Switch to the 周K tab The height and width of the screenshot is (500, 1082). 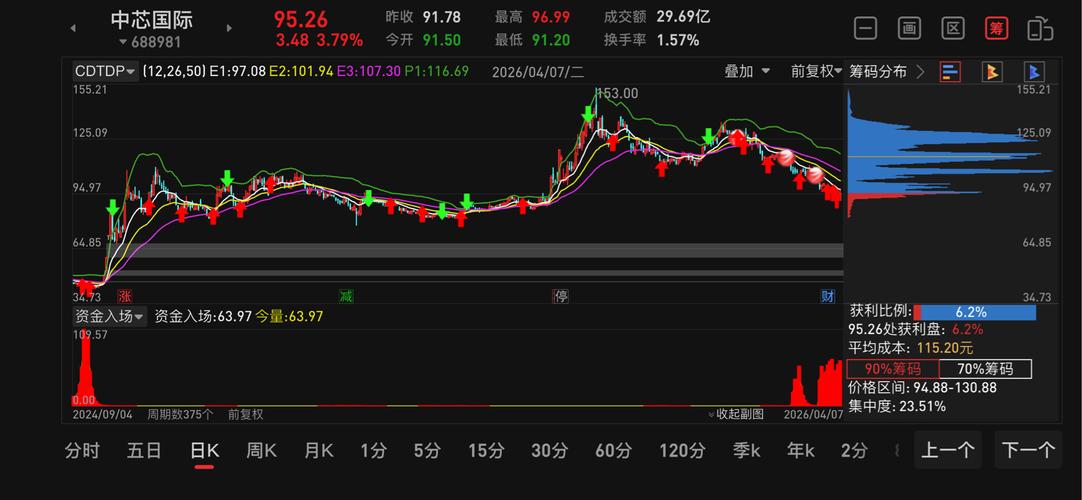click(x=262, y=451)
